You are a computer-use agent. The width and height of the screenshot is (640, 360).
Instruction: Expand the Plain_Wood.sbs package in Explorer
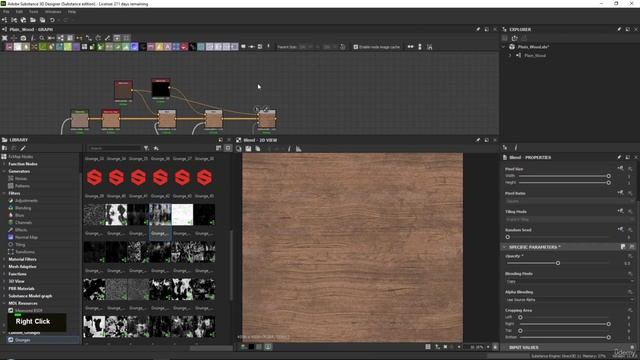click(x=503, y=47)
